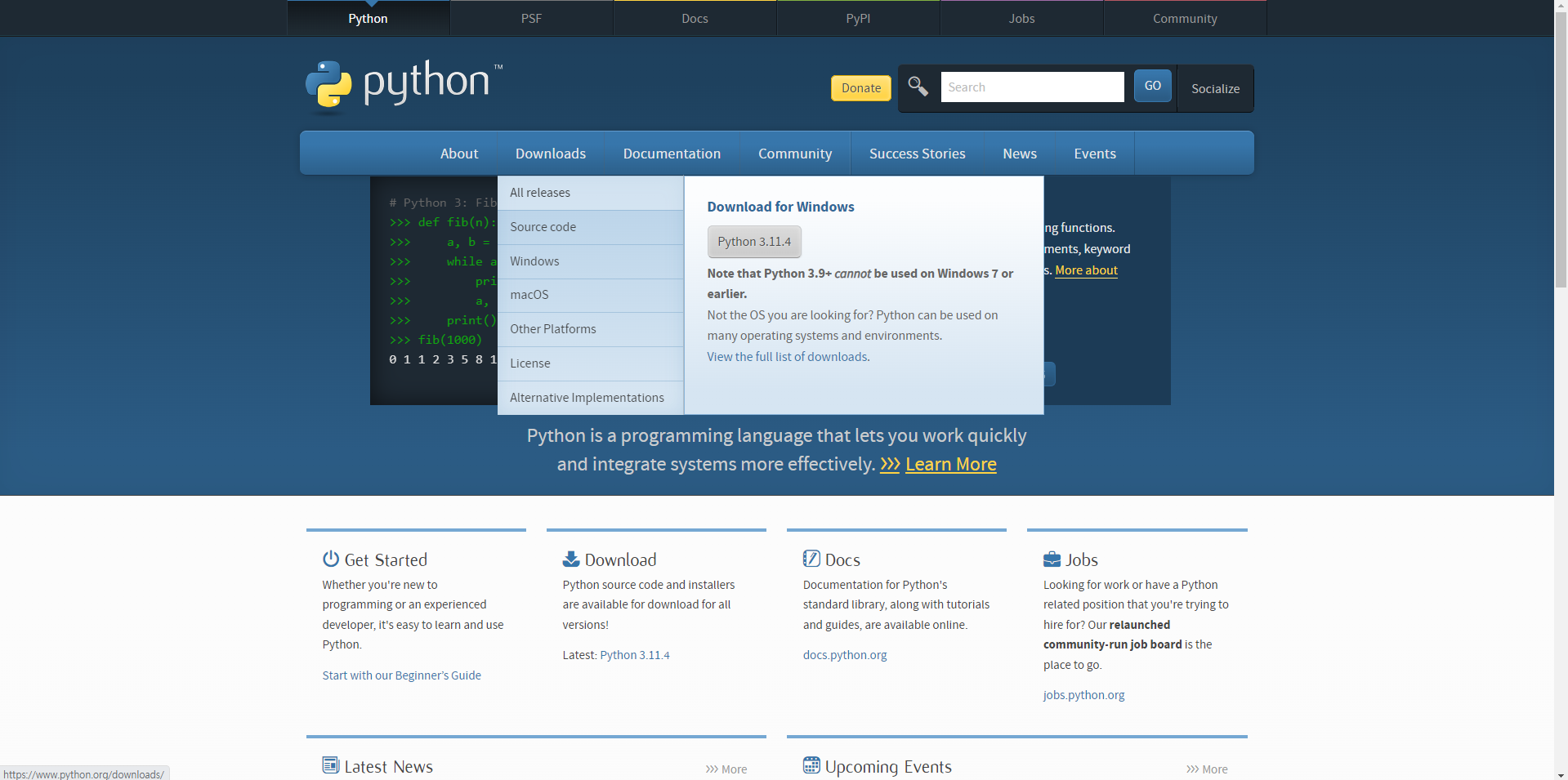Select All releases in Downloads submenu
The width and height of the screenshot is (1568, 780).
591,193
